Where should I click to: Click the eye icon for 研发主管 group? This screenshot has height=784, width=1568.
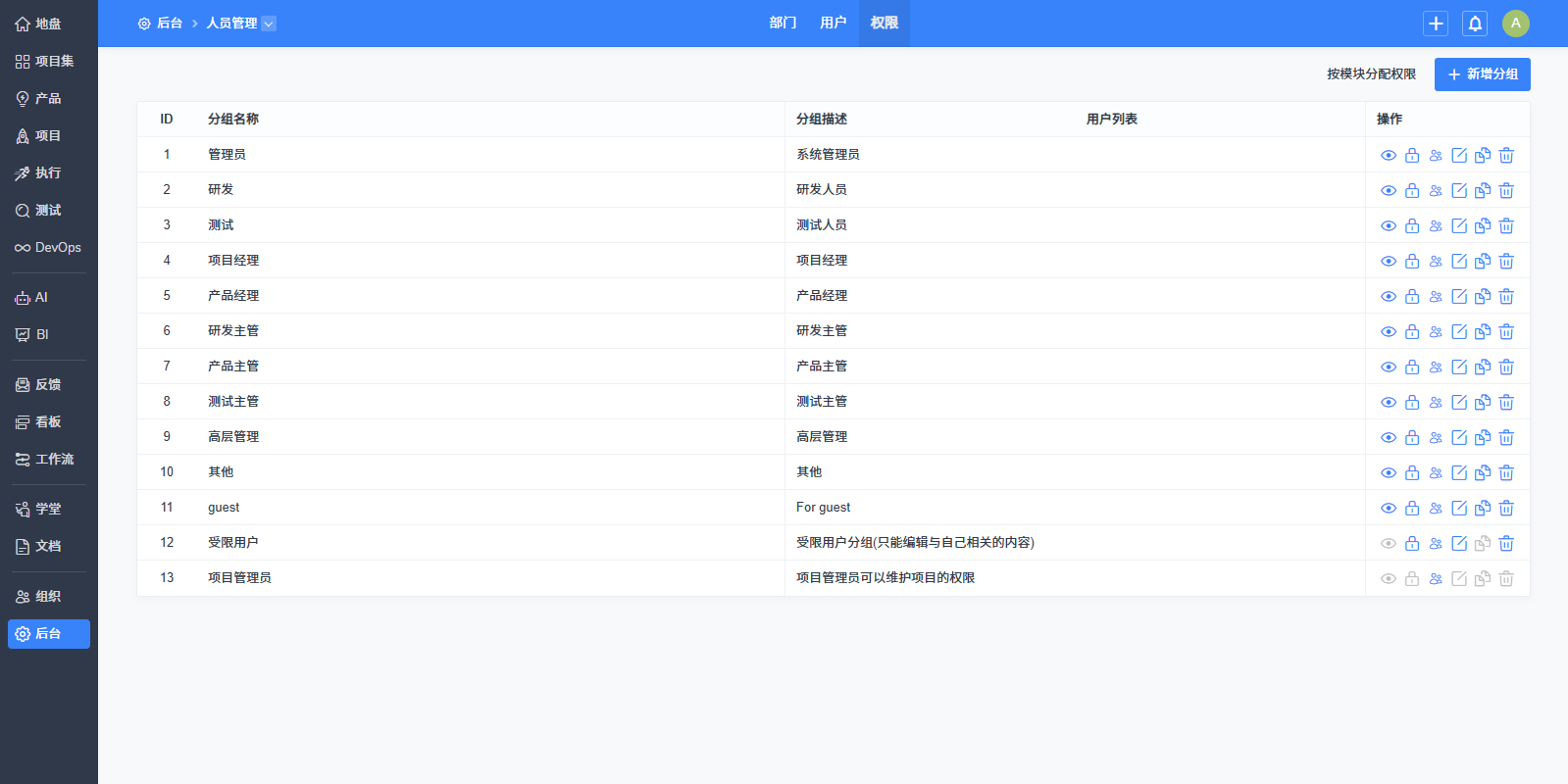1389,331
